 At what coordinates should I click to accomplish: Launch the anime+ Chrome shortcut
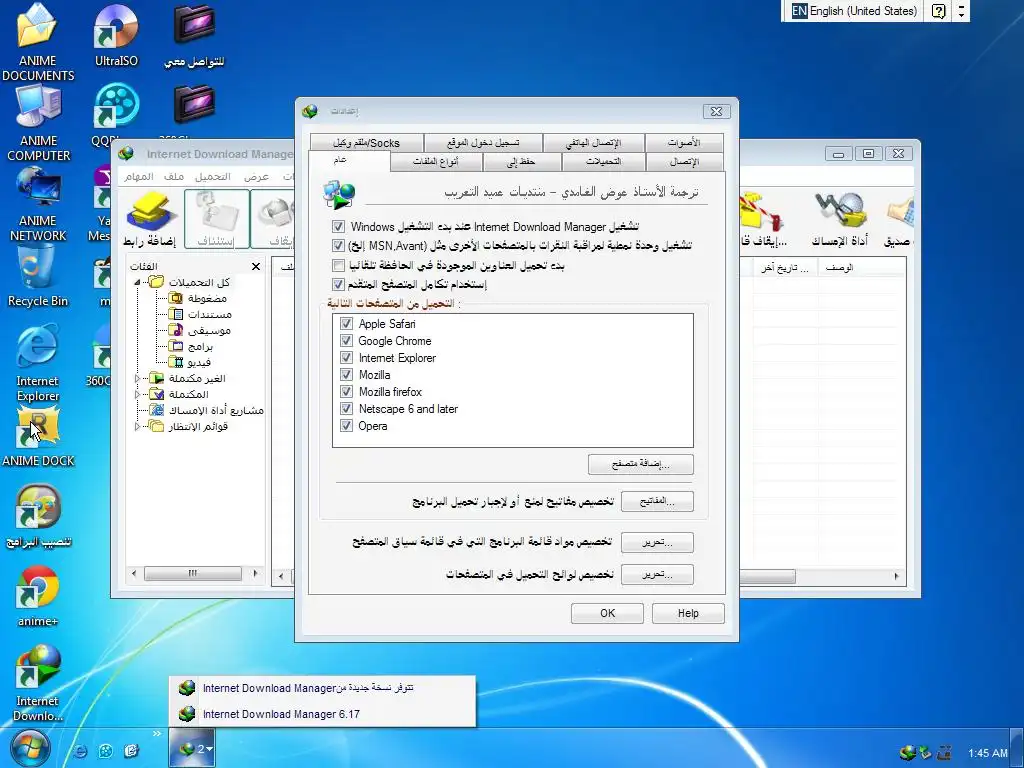coord(38,586)
